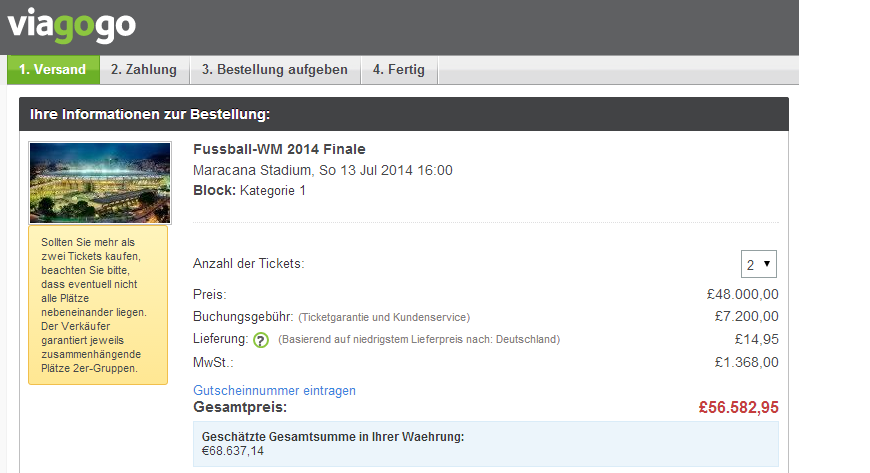This screenshot has width=870, height=473.
Task: Click the estimated total €68.637,14
Action: tap(232, 451)
